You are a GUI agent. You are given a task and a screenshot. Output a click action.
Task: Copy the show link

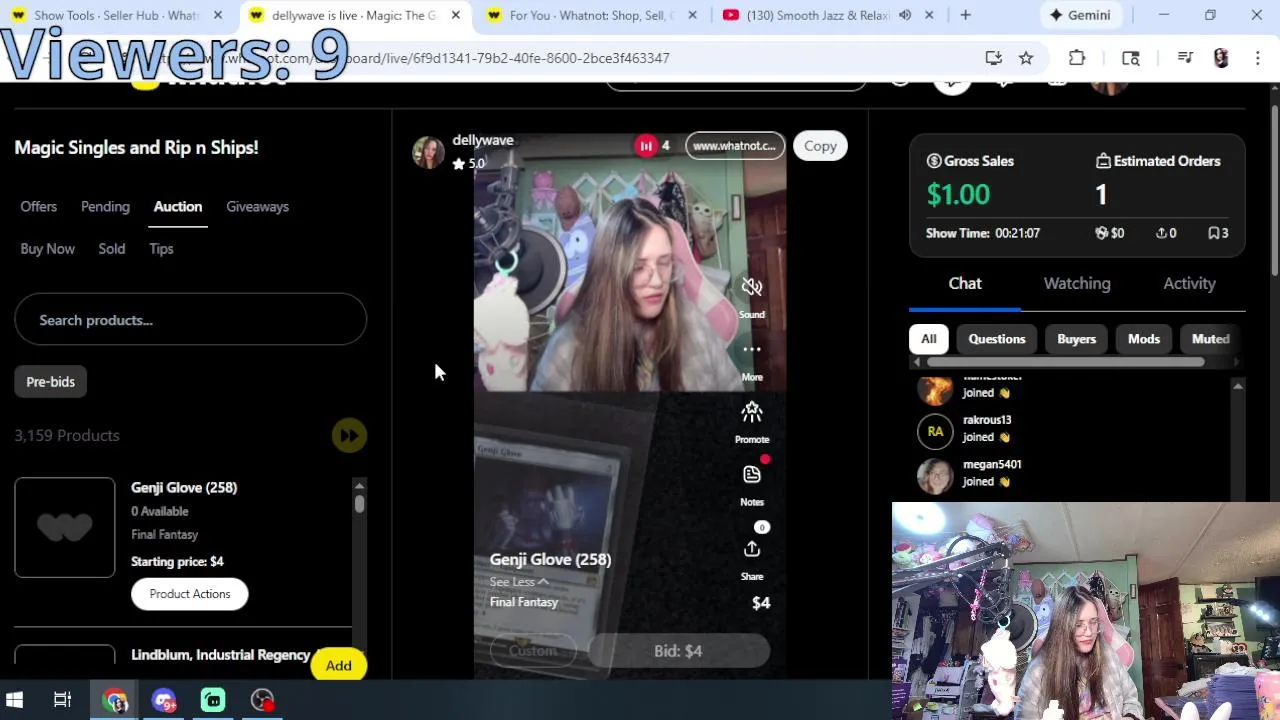[x=820, y=146]
